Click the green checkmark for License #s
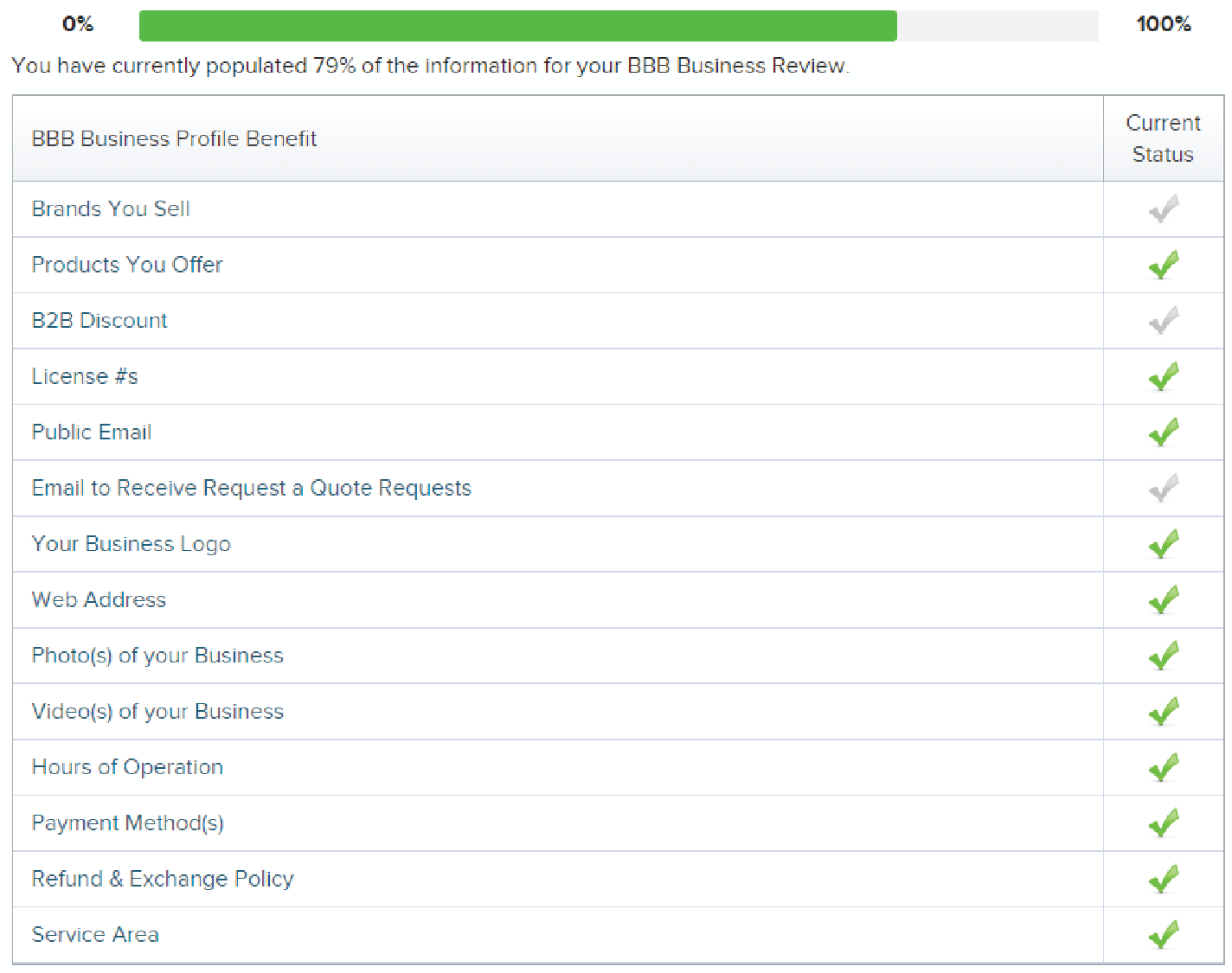Image resolution: width=1232 pixels, height=973 pixels. [x=1164, y=376]
